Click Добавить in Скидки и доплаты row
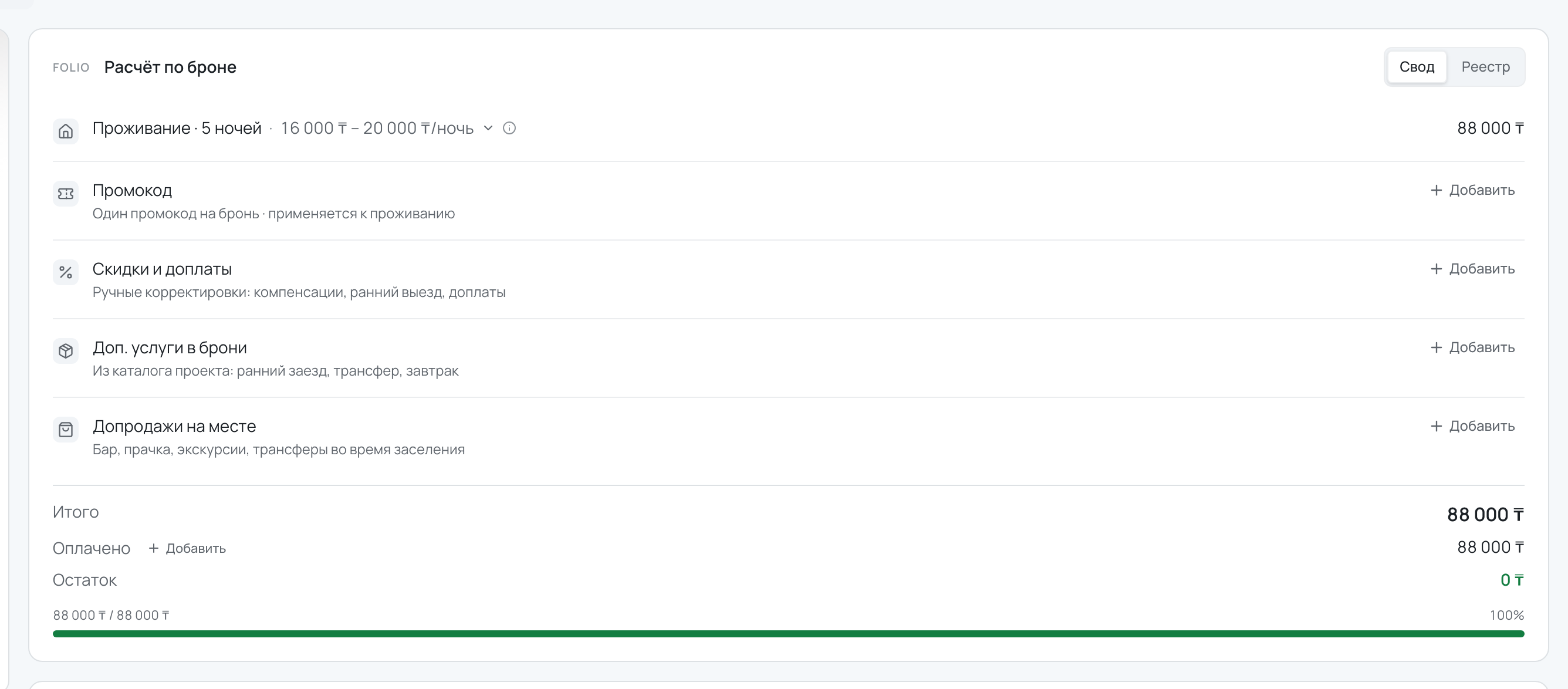 pos(1472,268)
